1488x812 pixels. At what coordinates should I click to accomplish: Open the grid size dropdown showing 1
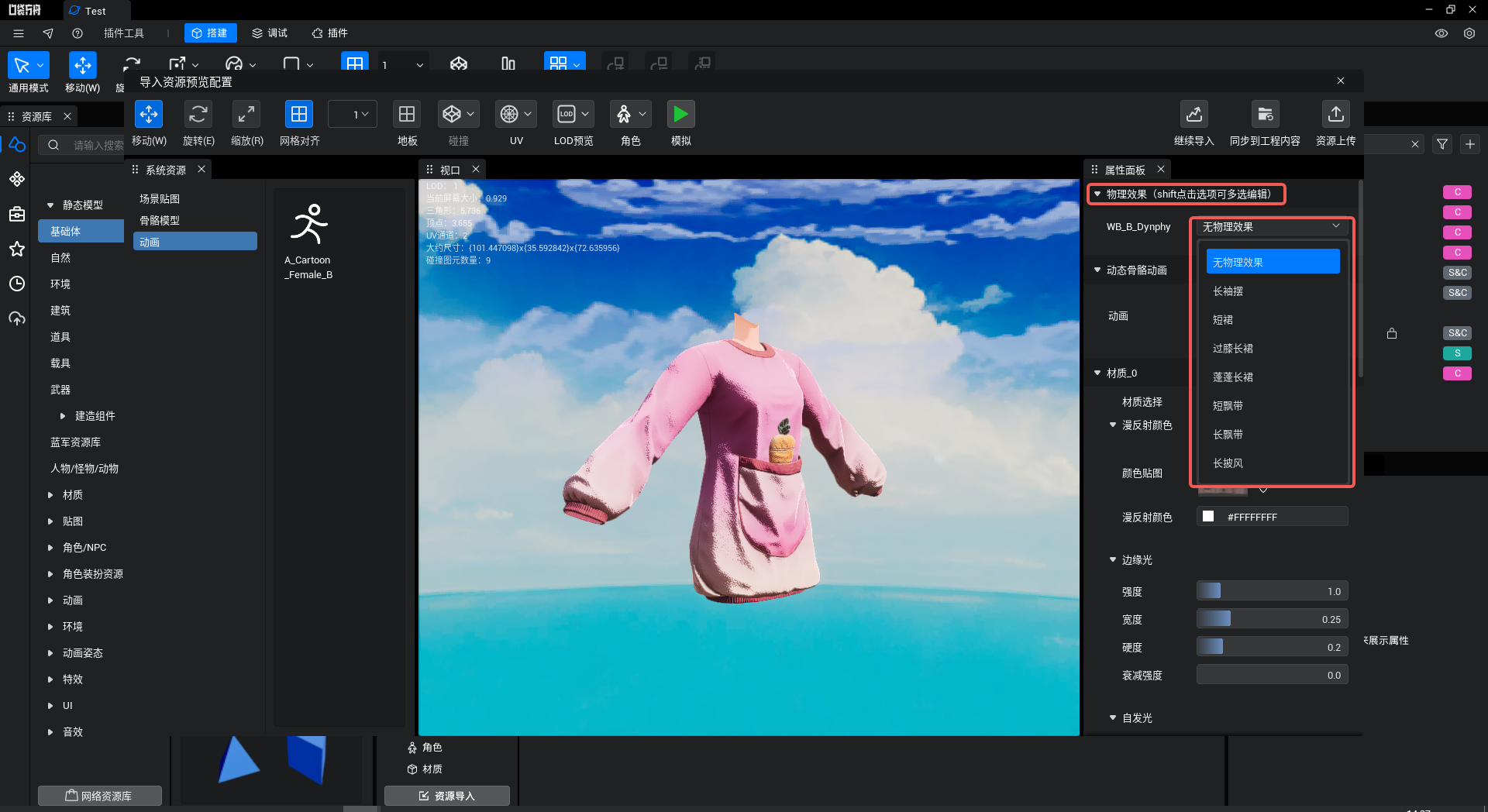point(353,115)
